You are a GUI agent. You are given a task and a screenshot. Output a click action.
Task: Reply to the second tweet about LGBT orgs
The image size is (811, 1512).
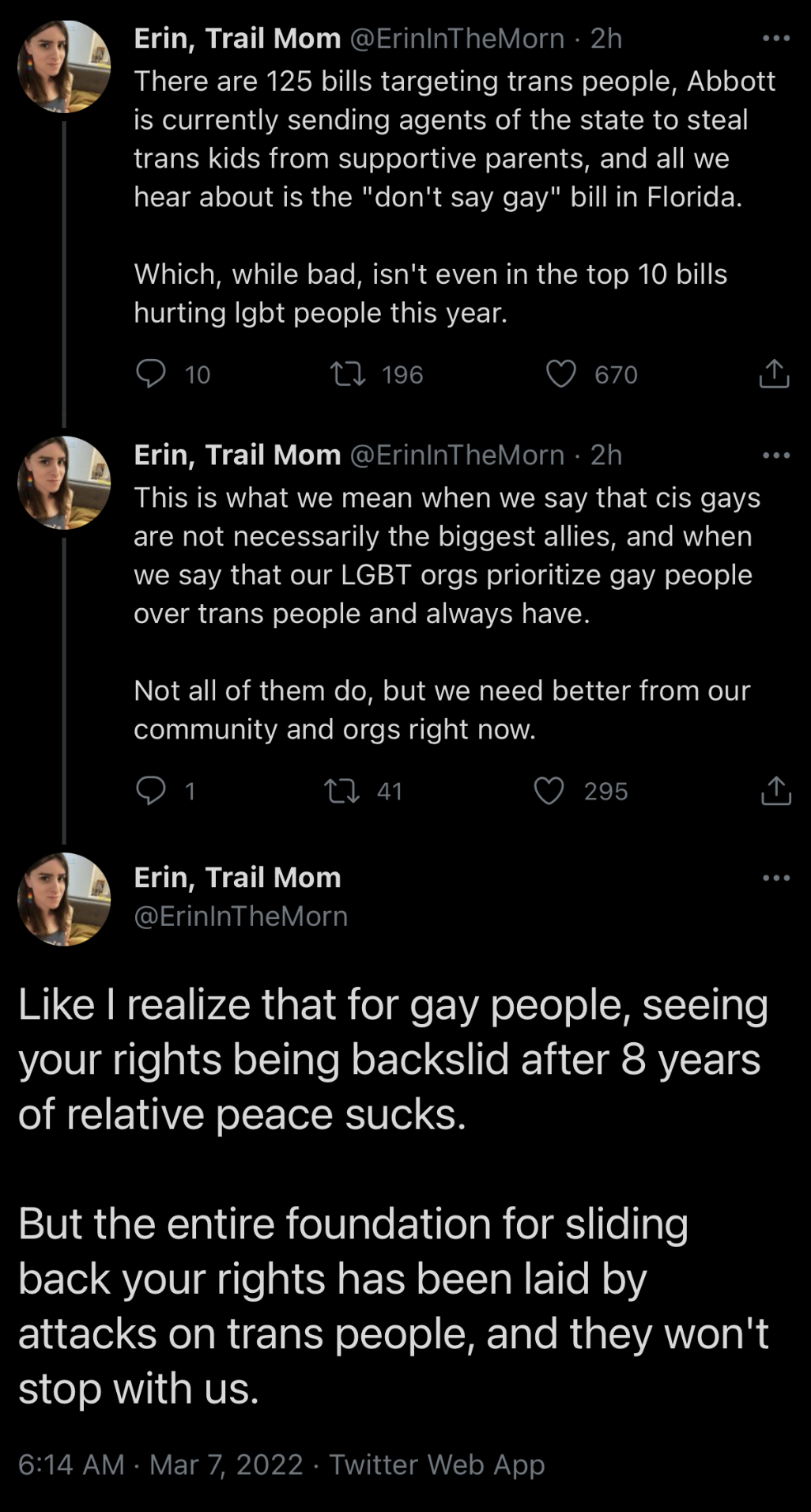tap(151, 790)
